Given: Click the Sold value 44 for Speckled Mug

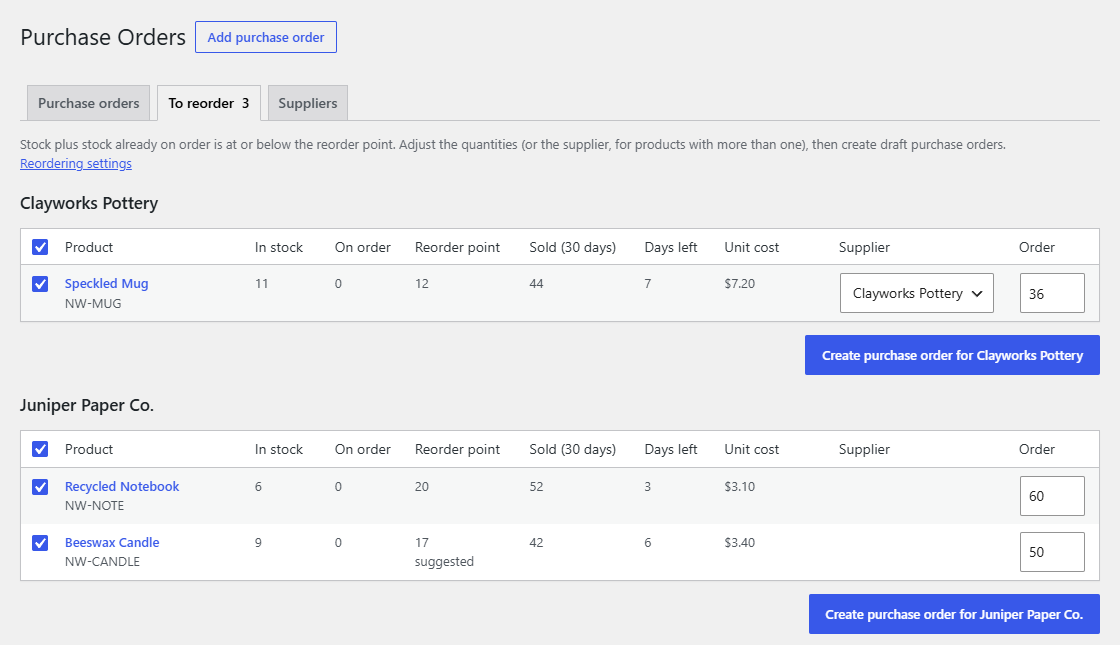Looking at the screenshot, I should click(x=536, y=284).
